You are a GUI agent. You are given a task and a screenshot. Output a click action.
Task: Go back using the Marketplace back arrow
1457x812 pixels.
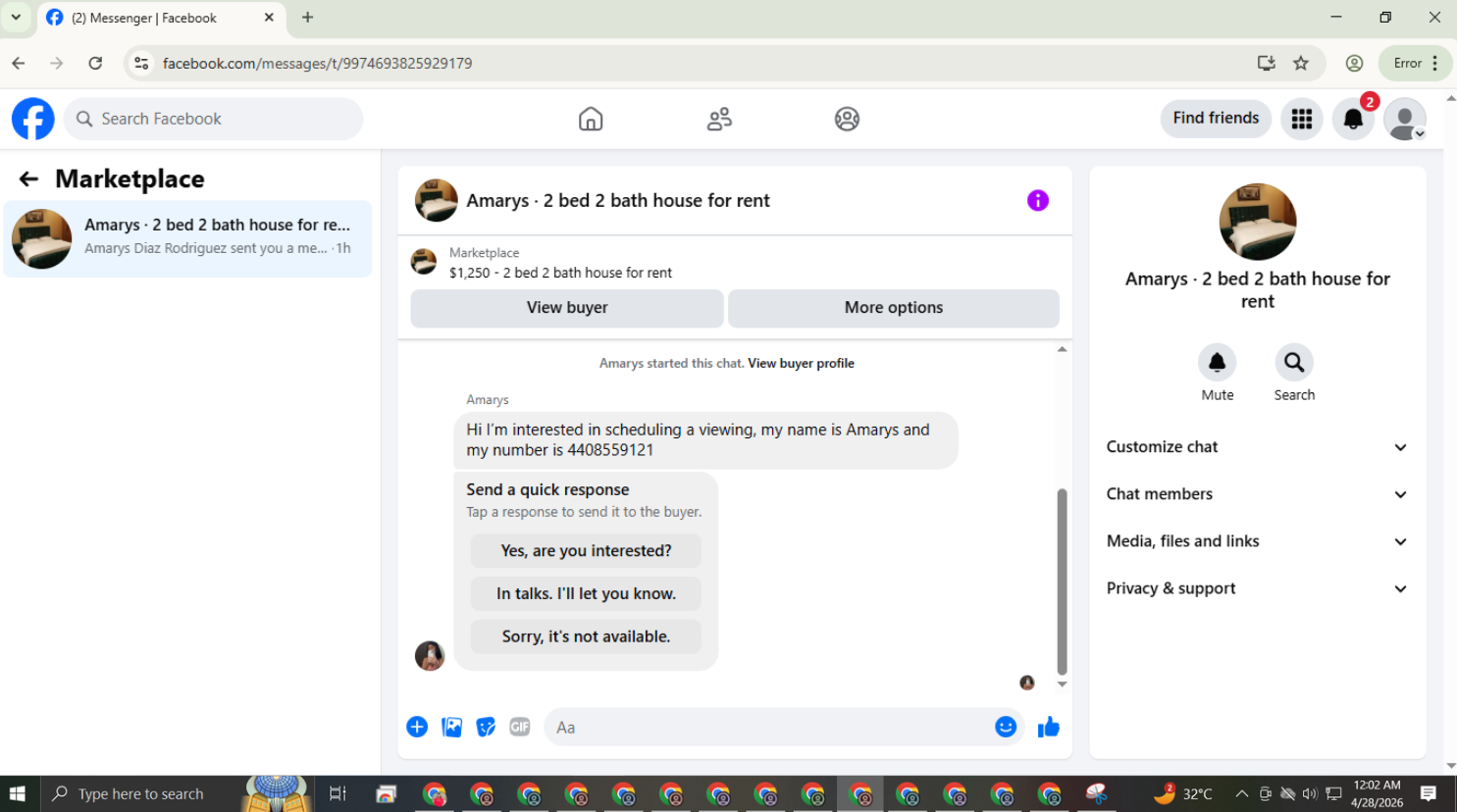click(28, 178)
